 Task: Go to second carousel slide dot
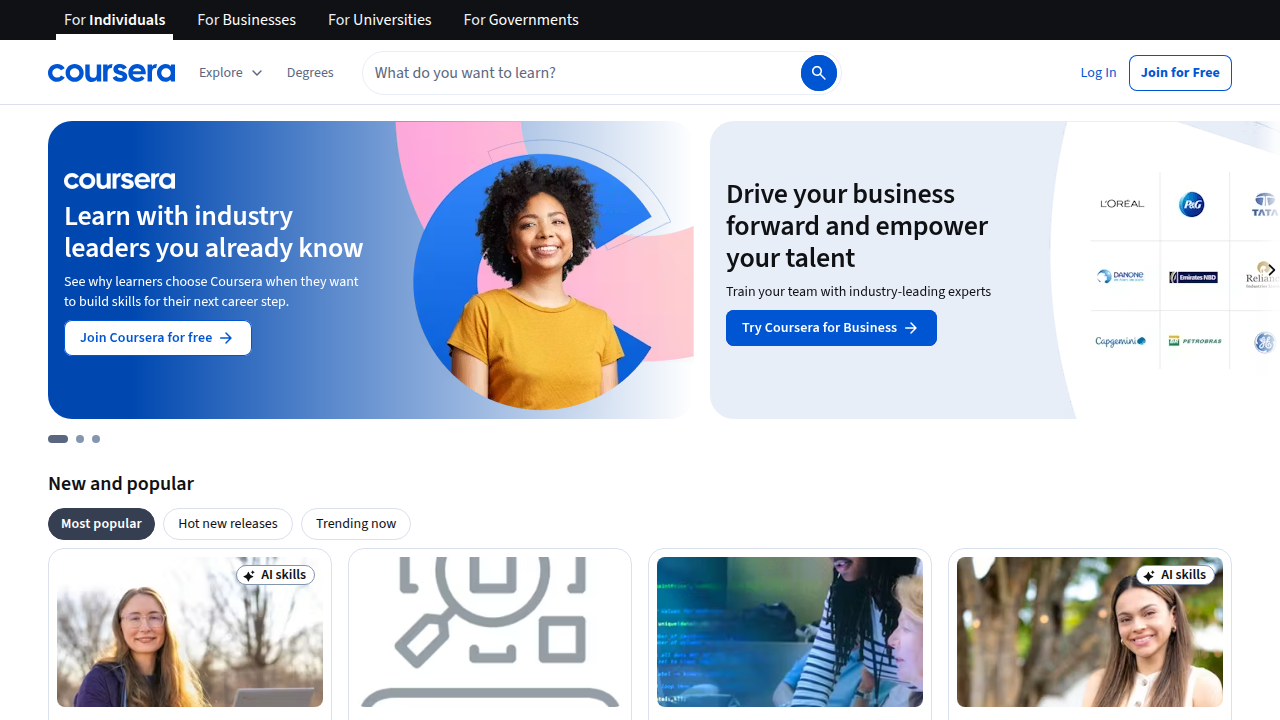80,439
